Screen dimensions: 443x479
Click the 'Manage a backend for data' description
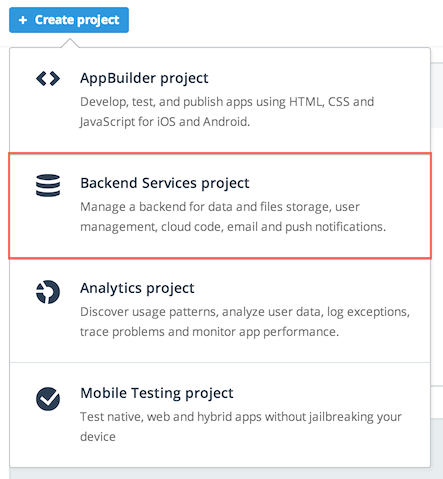pos(233,217)
